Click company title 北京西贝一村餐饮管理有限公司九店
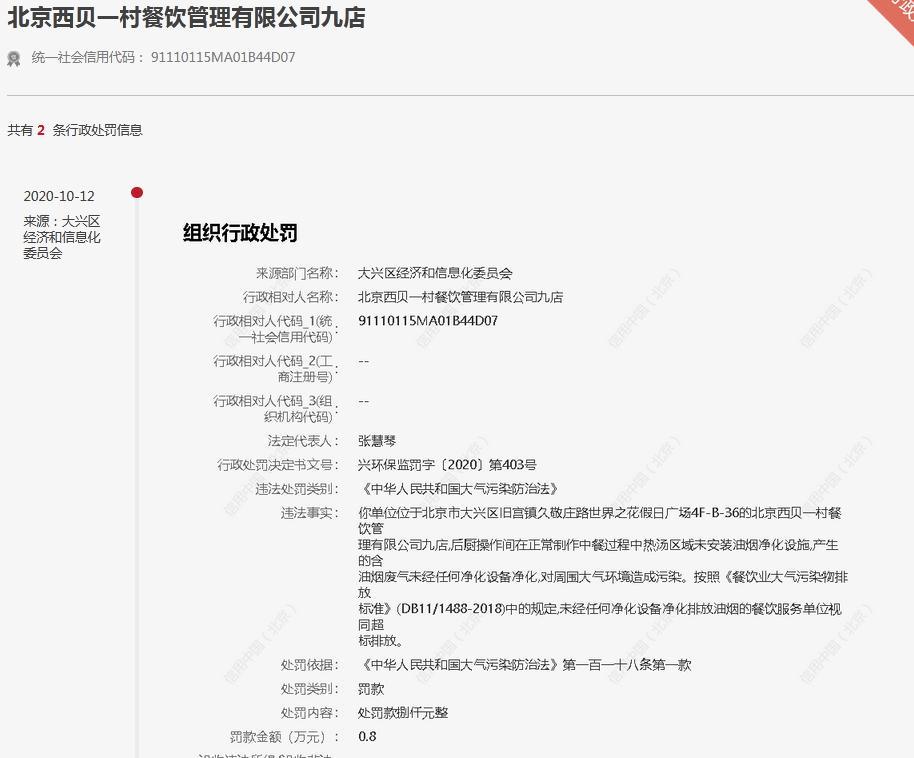Image resolution: width=914 pixels, height=758 pixels. pyautogui.click(x=187, y=17)
